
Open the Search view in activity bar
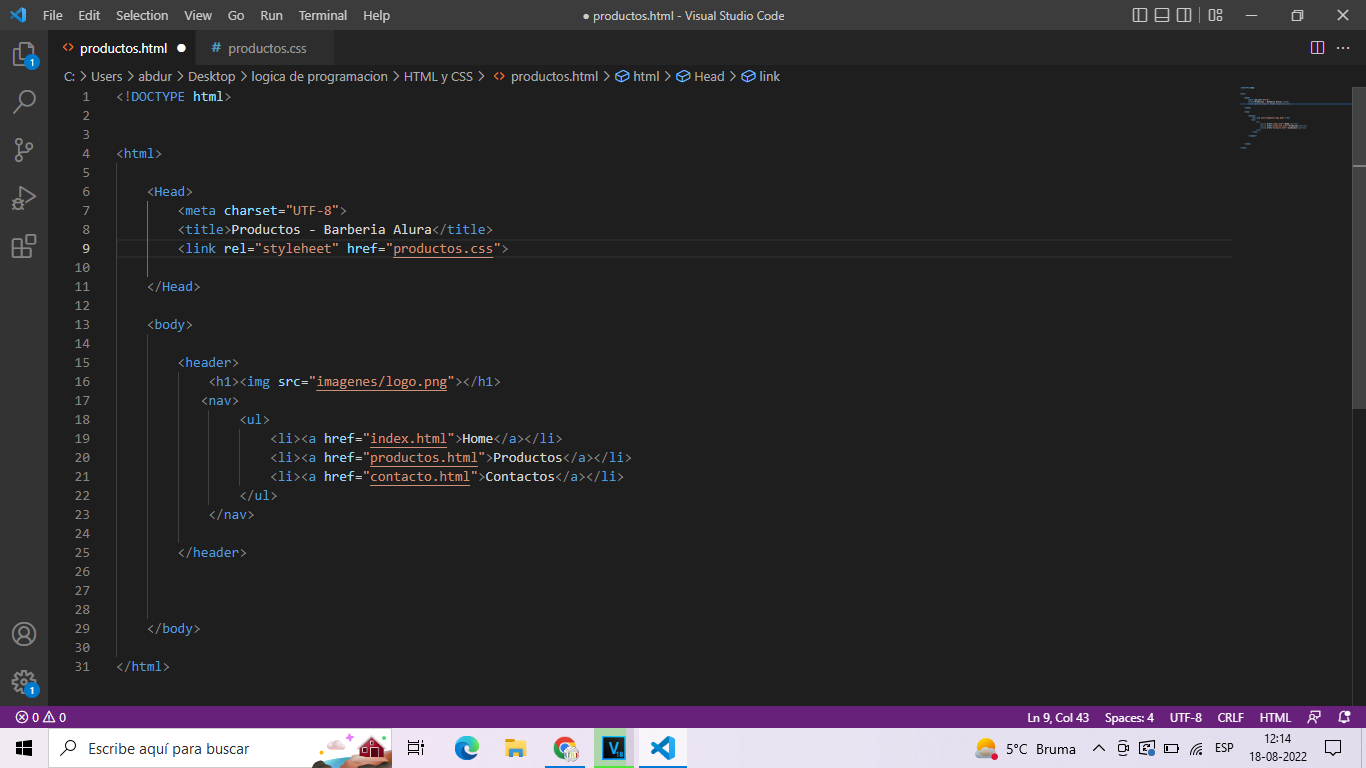pyautogui.click(x=24, y=102)
